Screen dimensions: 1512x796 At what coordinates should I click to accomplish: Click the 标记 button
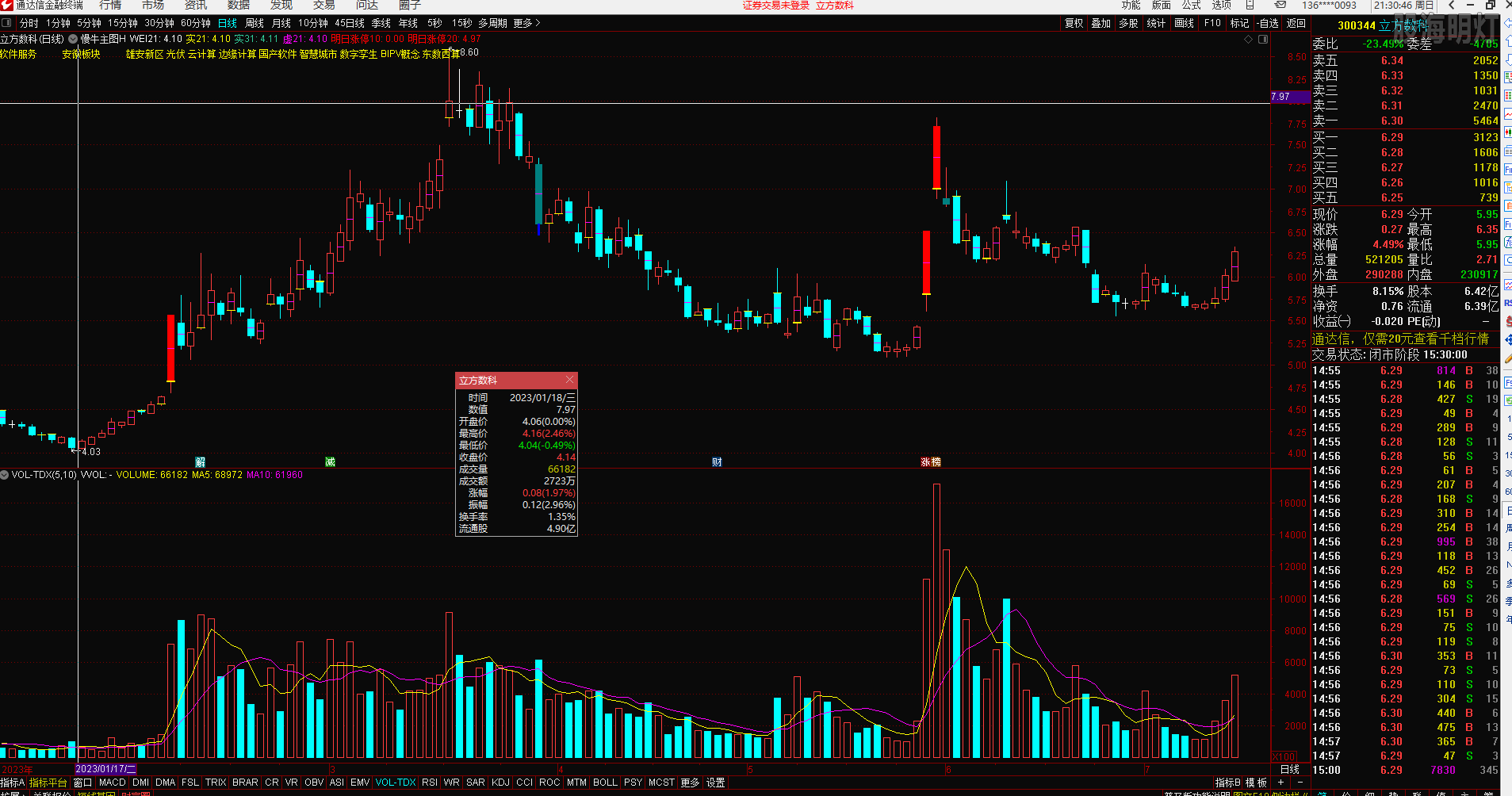(1240, 23)
